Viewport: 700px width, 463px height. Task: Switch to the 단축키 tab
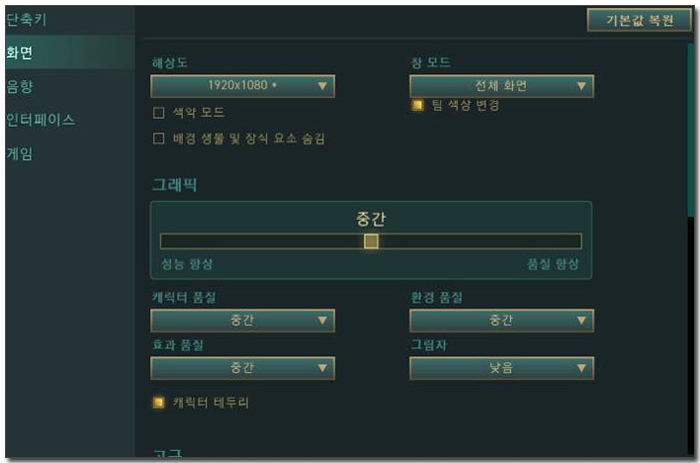[x=26, y=20]
